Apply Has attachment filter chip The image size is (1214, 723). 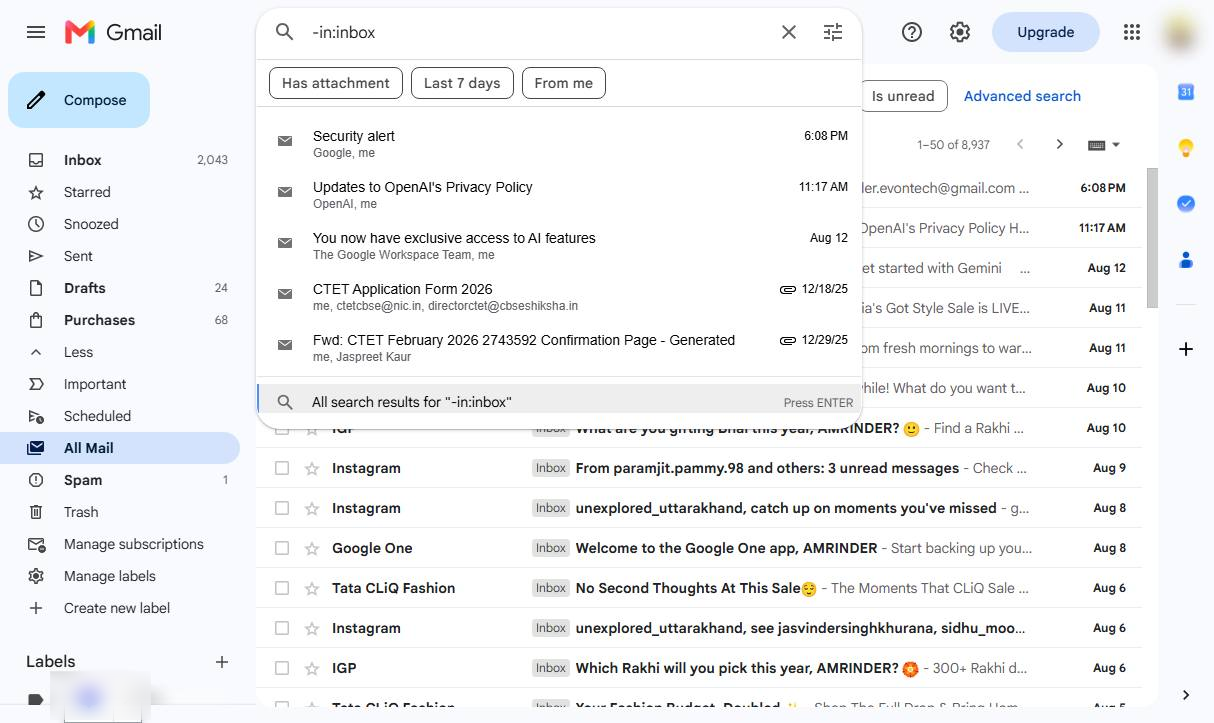click(336, 83)
